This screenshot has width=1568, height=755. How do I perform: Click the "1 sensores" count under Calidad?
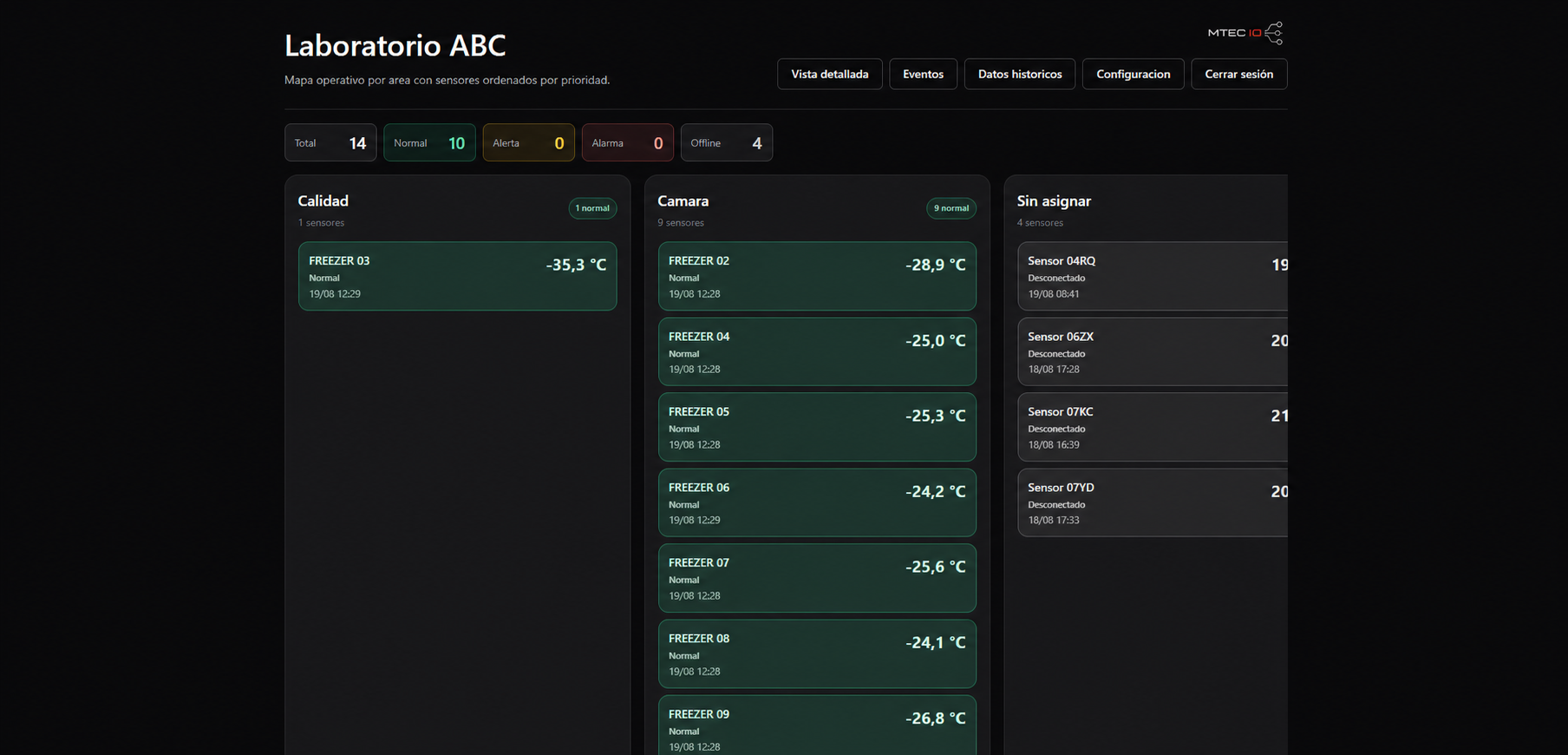322,223
